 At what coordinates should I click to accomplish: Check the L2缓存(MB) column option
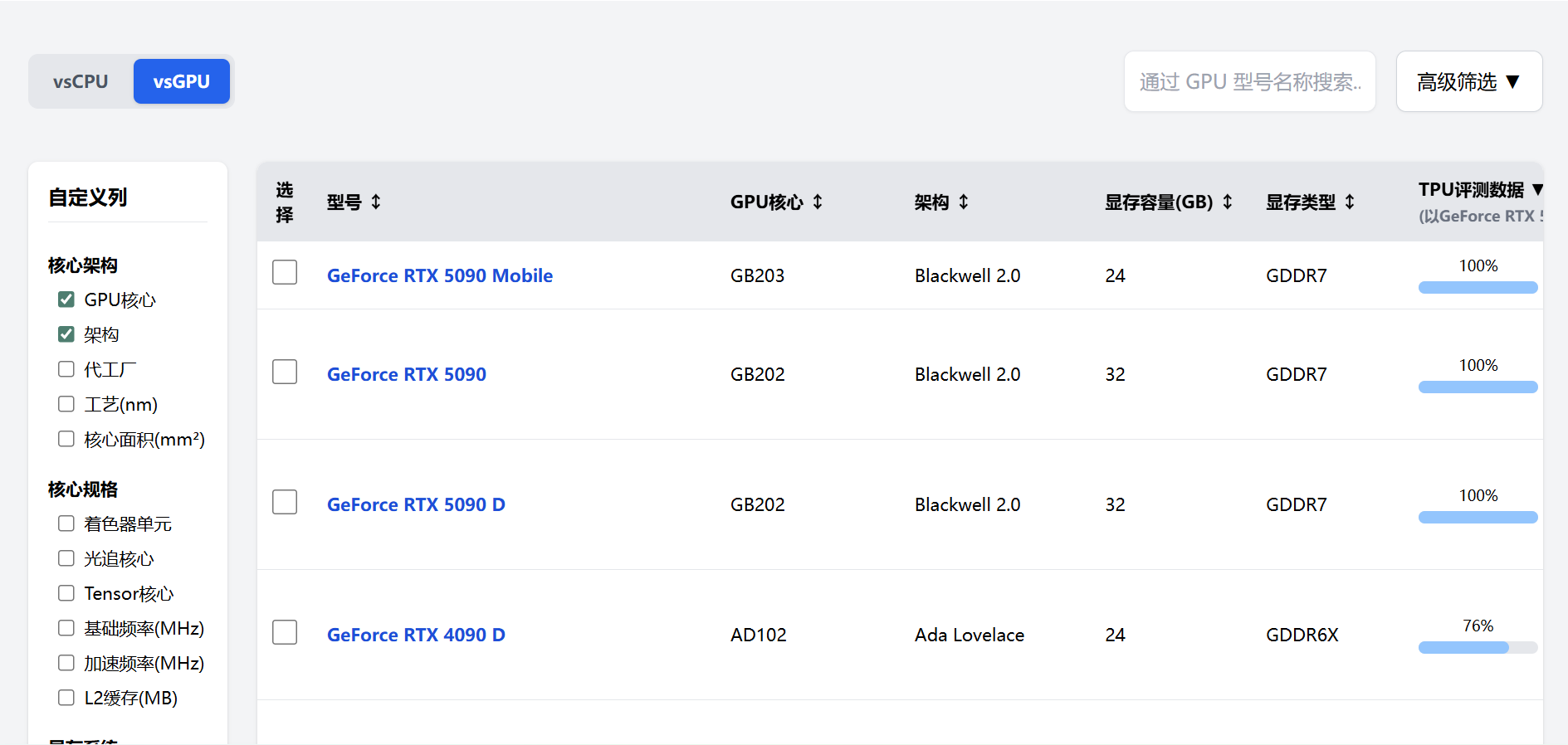[x=66, y=698]
